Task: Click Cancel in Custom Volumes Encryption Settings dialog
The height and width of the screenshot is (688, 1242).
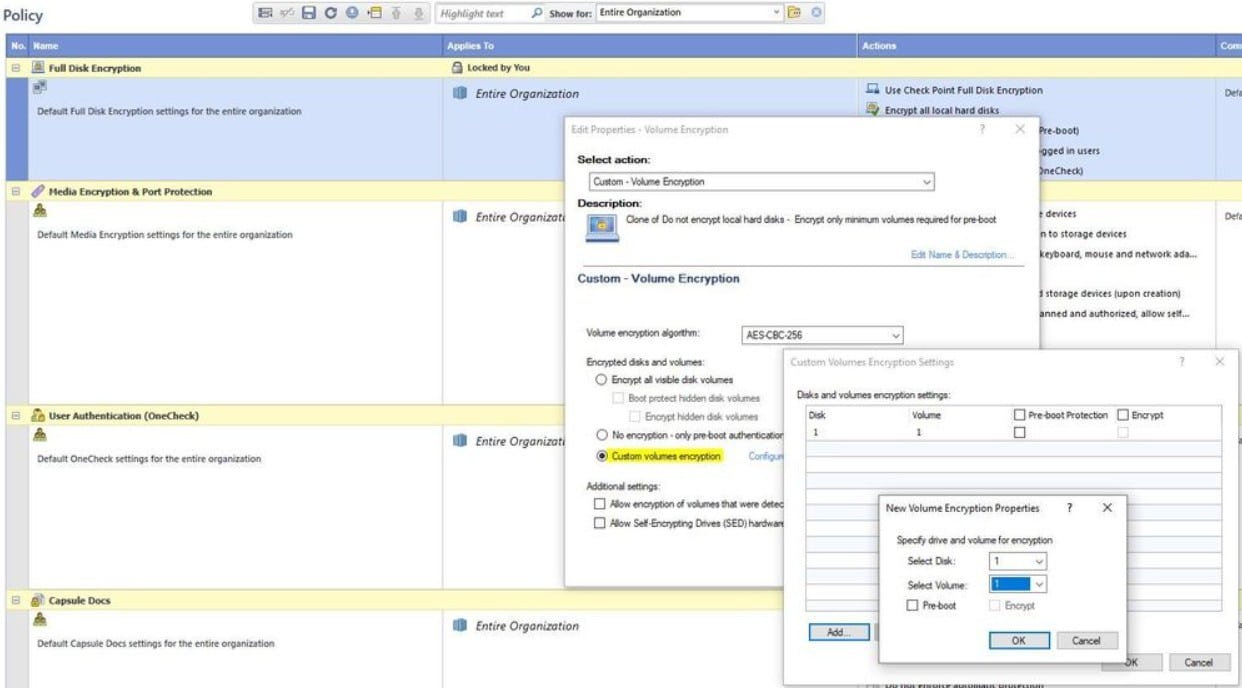Action: [1198, 662]
